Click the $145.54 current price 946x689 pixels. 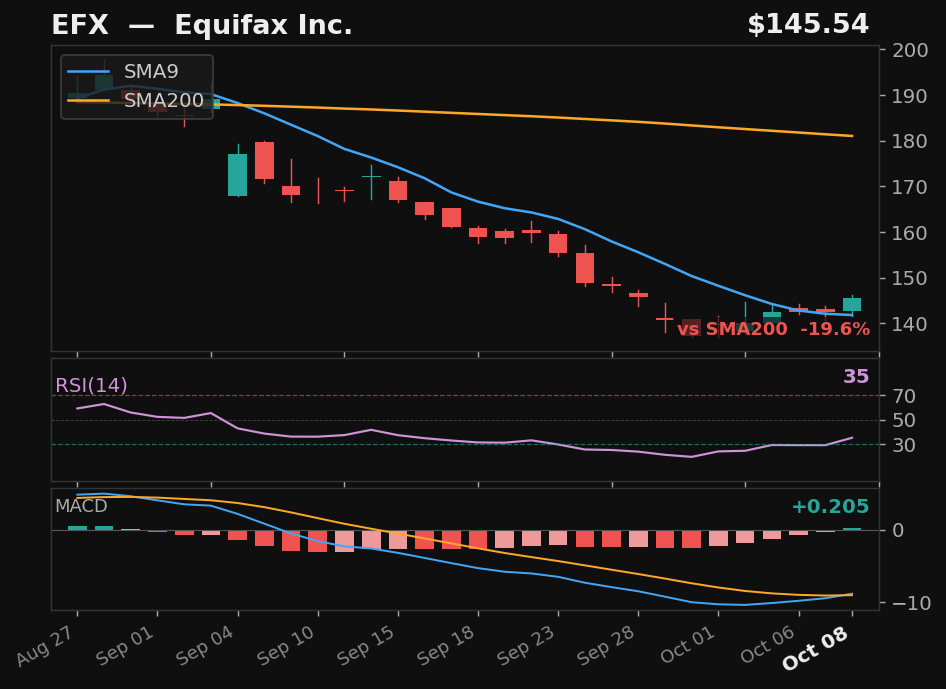(808, 25)
